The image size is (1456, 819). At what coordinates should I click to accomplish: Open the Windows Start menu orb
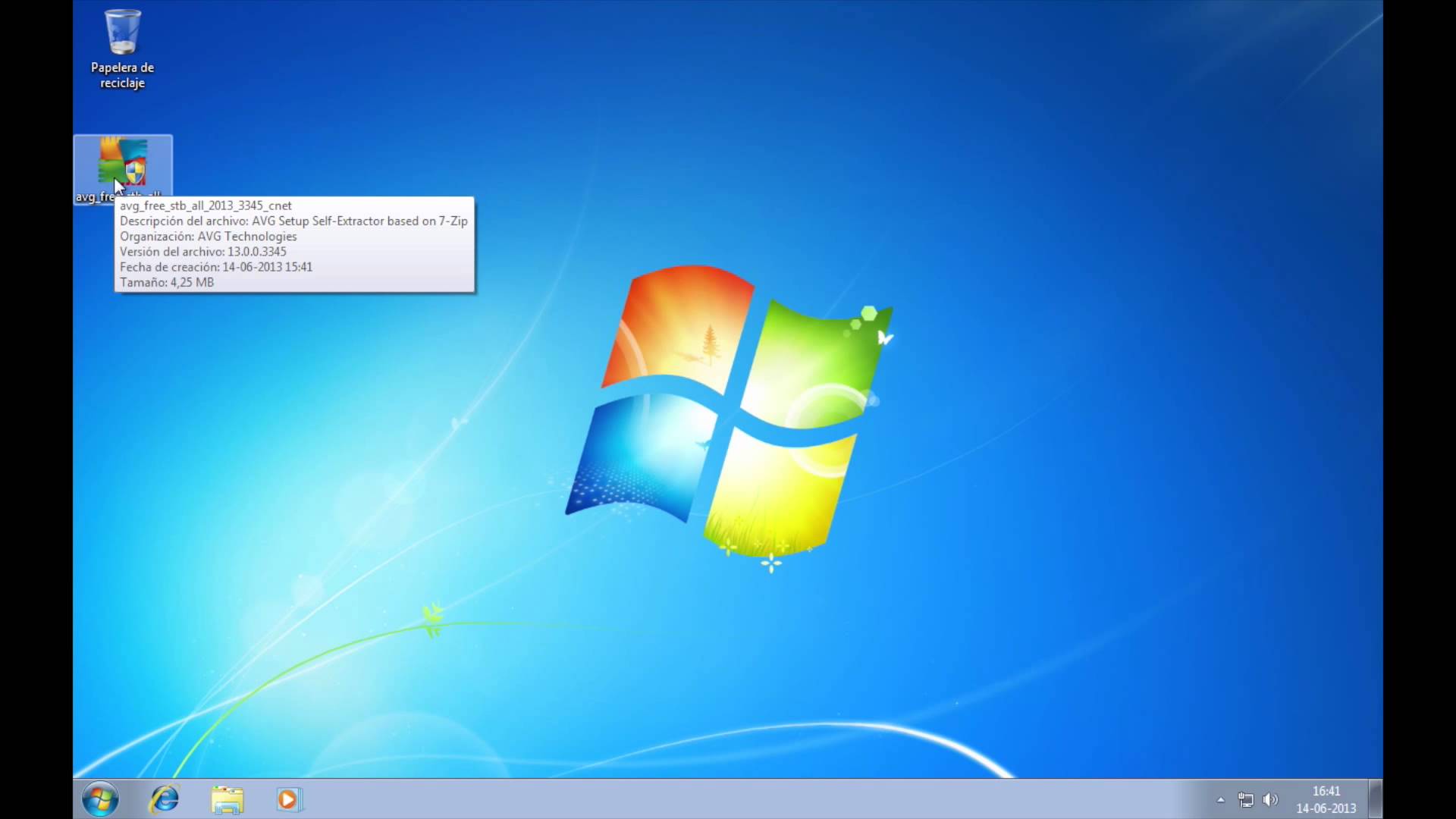(100, 799)
